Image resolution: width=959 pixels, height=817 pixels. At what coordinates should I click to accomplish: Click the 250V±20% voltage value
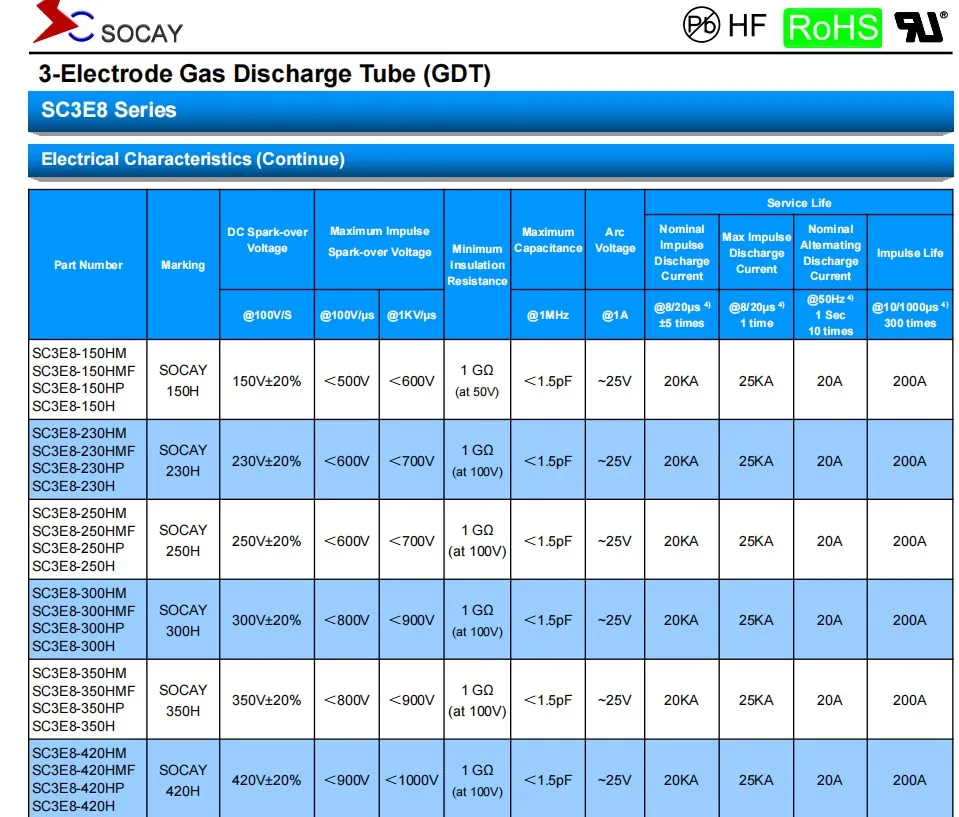[x=267, y=541]
